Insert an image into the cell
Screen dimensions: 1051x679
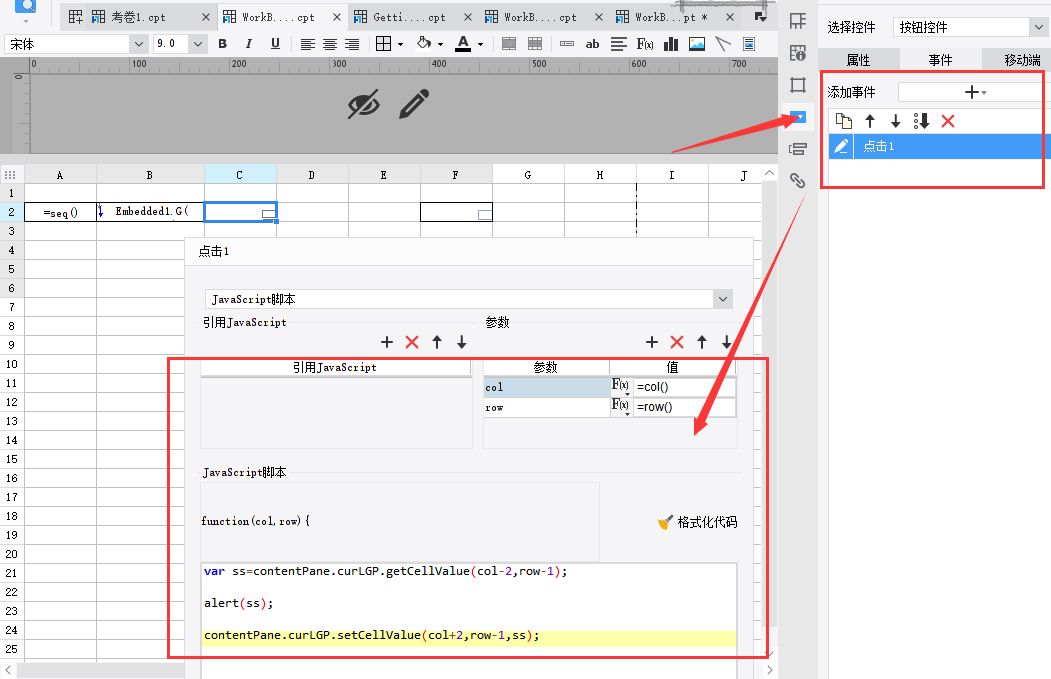(697, 44)
